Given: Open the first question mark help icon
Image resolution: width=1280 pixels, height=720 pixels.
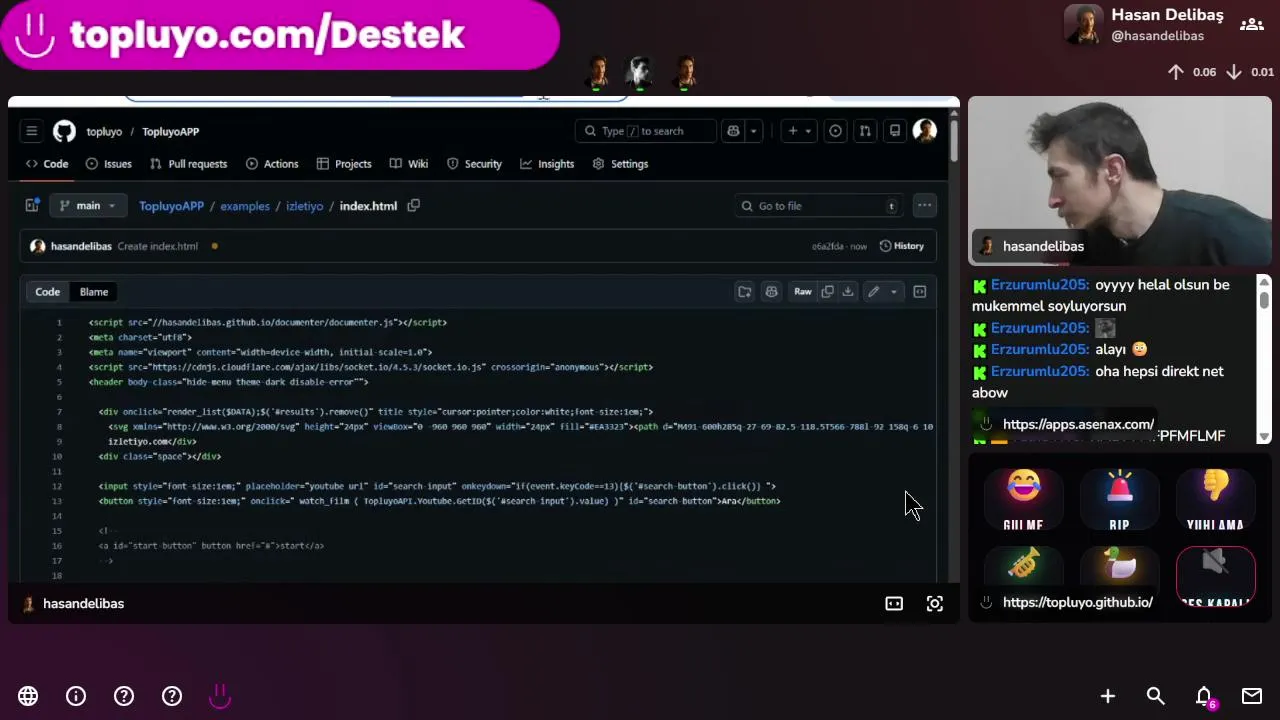Looking at the screenshot, I should (124, 696).
